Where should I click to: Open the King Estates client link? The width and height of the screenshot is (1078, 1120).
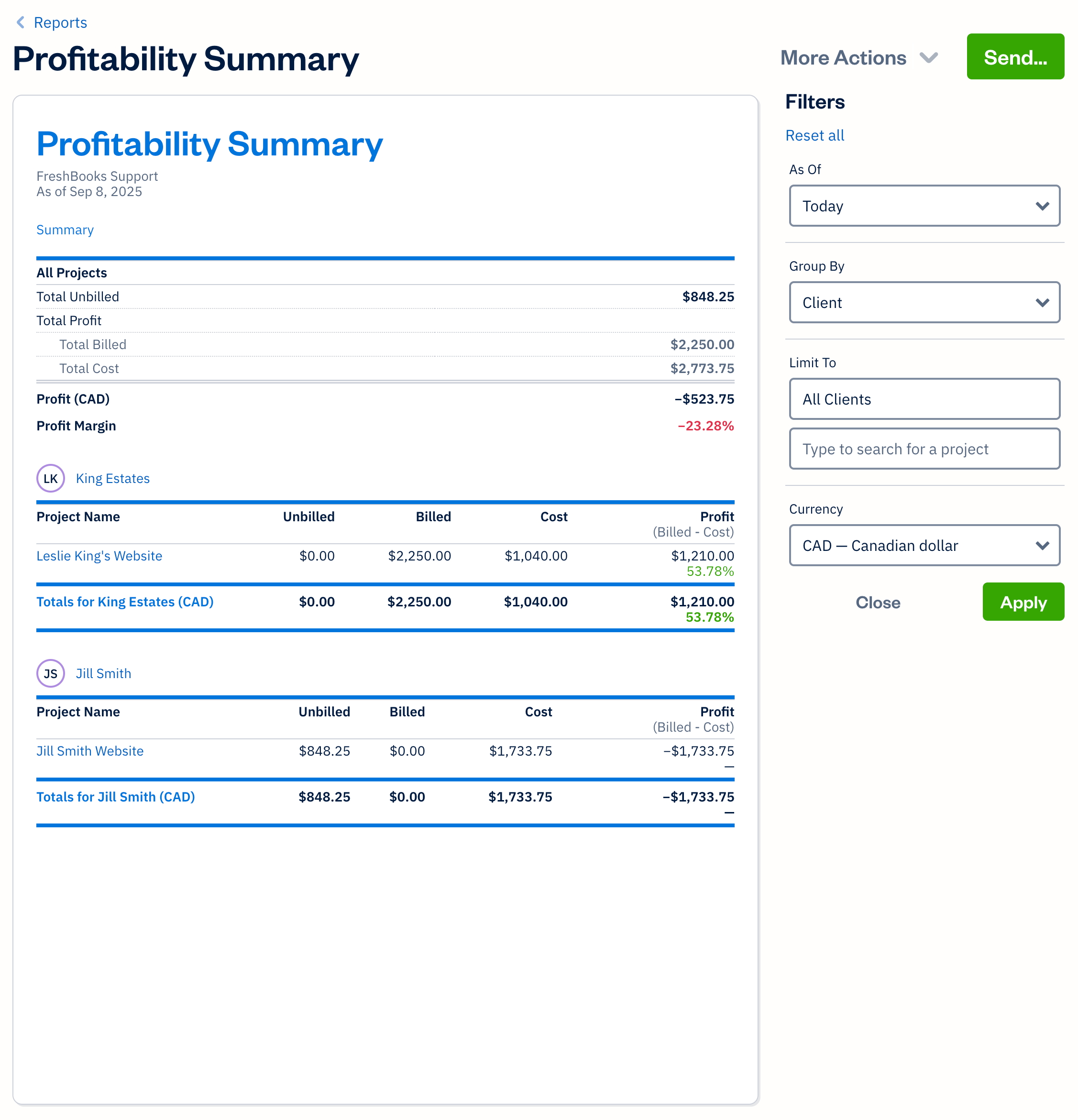(x=112, y=478)
